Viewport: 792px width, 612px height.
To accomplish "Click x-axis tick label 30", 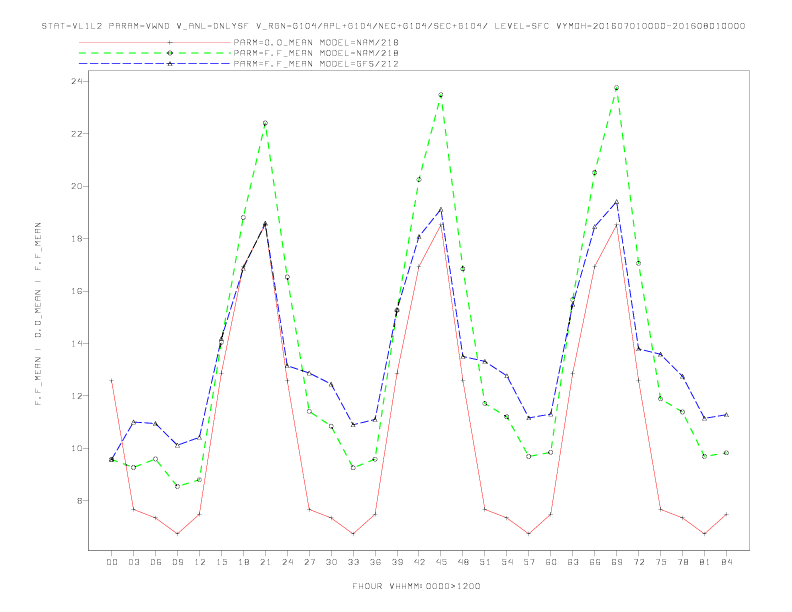I will (331, 562).
